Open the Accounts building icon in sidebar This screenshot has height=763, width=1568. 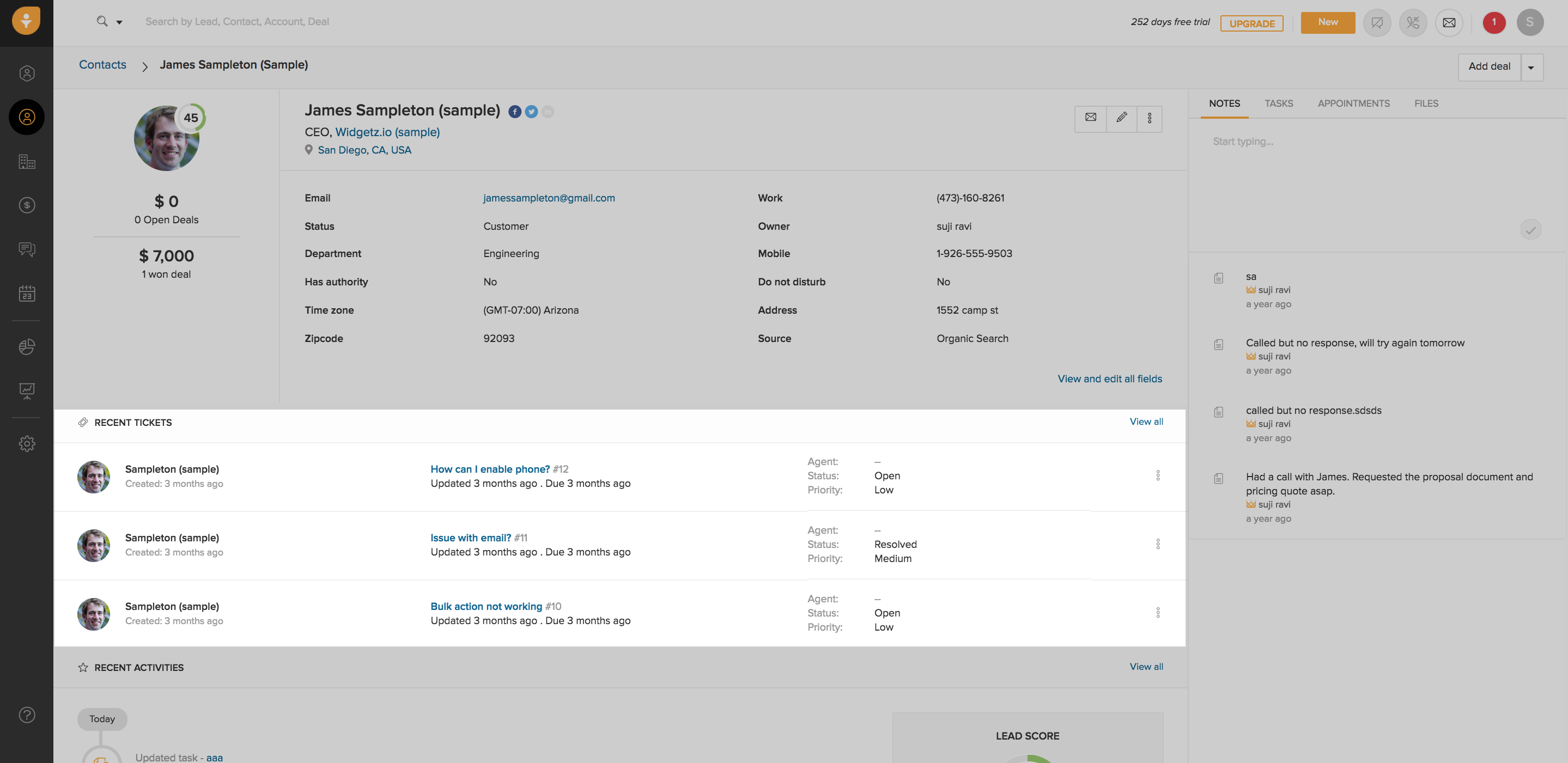click(27, 161)
